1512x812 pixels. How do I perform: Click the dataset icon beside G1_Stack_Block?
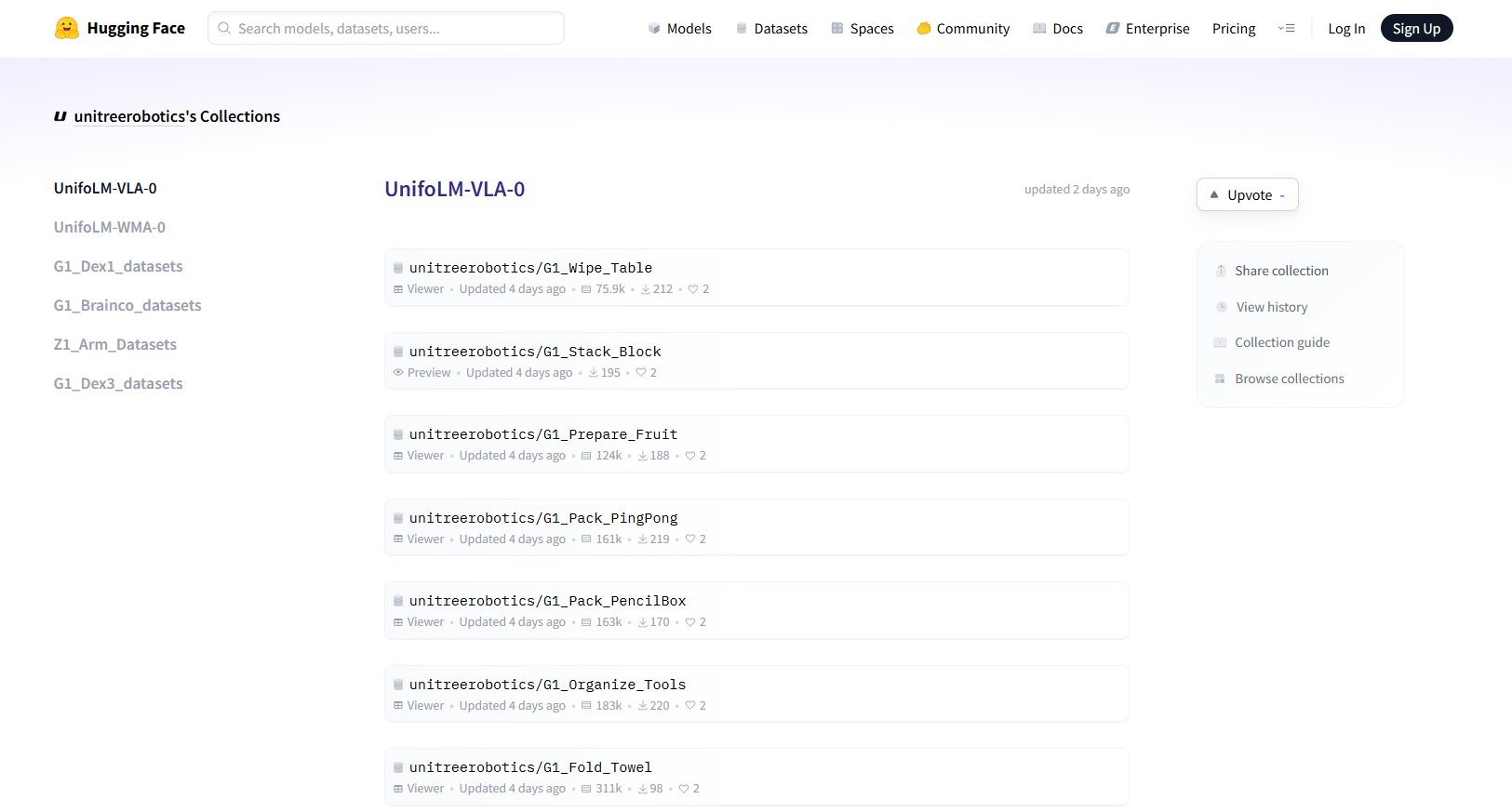398,352
